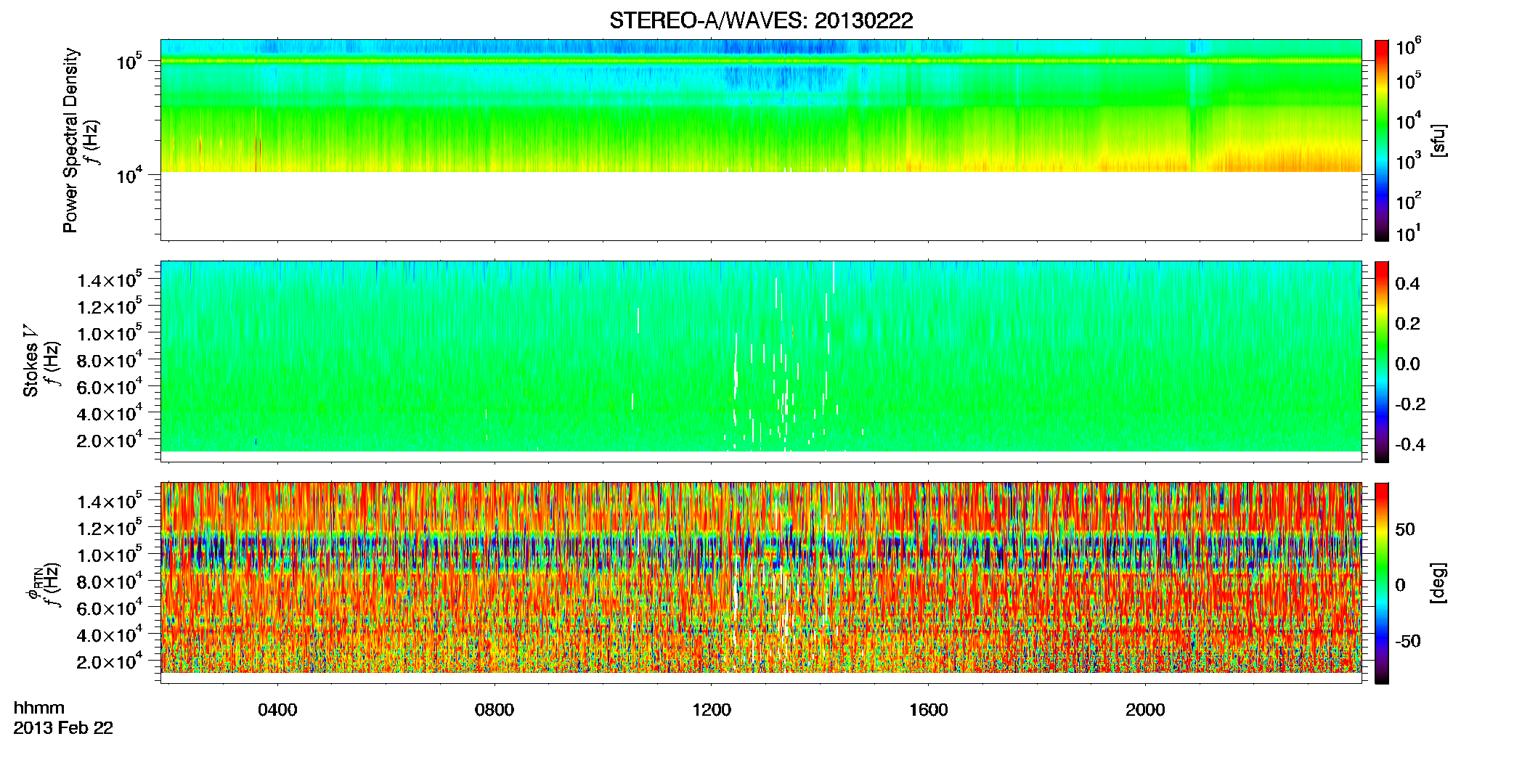
Task: Click the 0.2 label on Stokes colorbar
Action: (x=1407, y=324)
